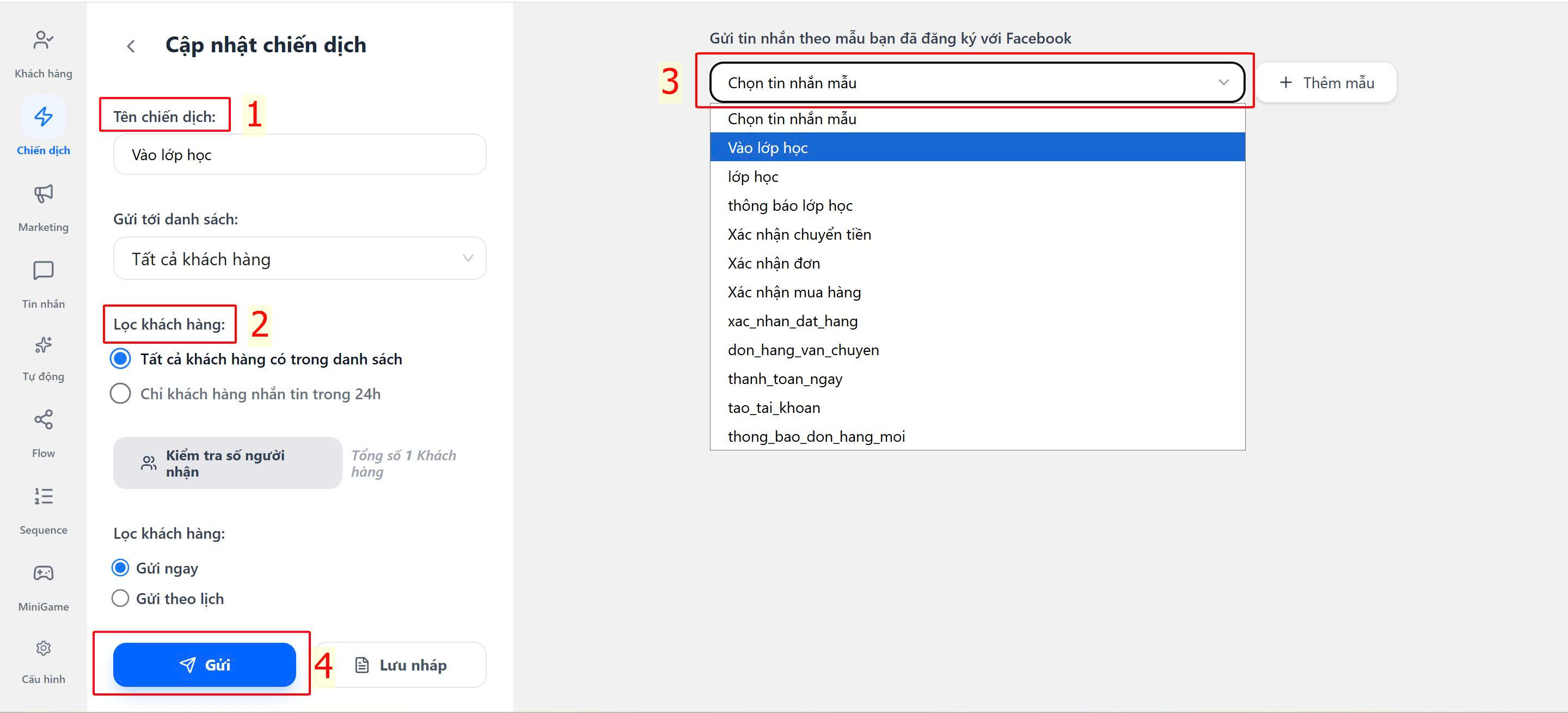Expand the Tất cả khách hàng dropdown
This screenshot has height=713, width=1568.
pos(299,259)
